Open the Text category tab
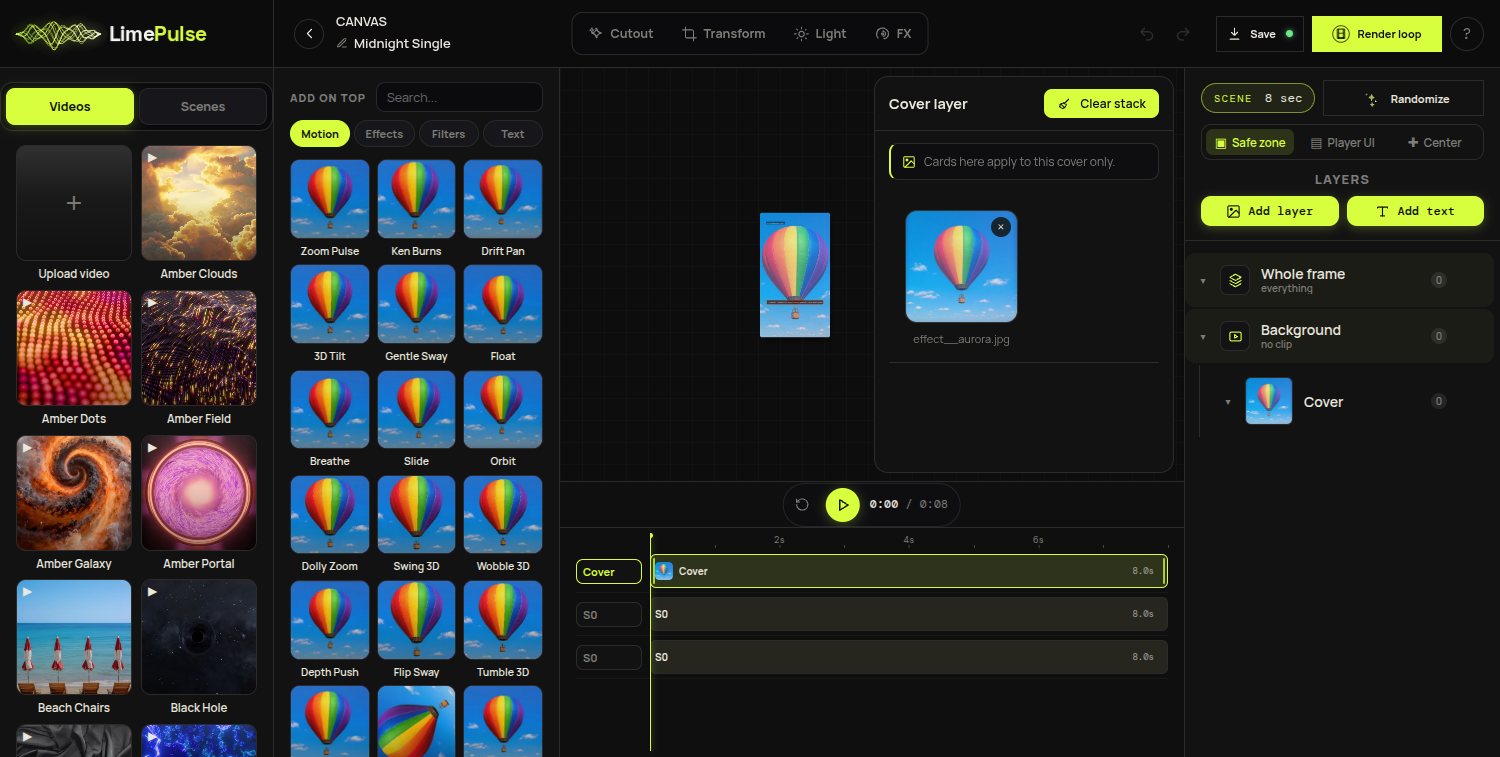This screenshot has width=1500, height=757. (513, 134)
